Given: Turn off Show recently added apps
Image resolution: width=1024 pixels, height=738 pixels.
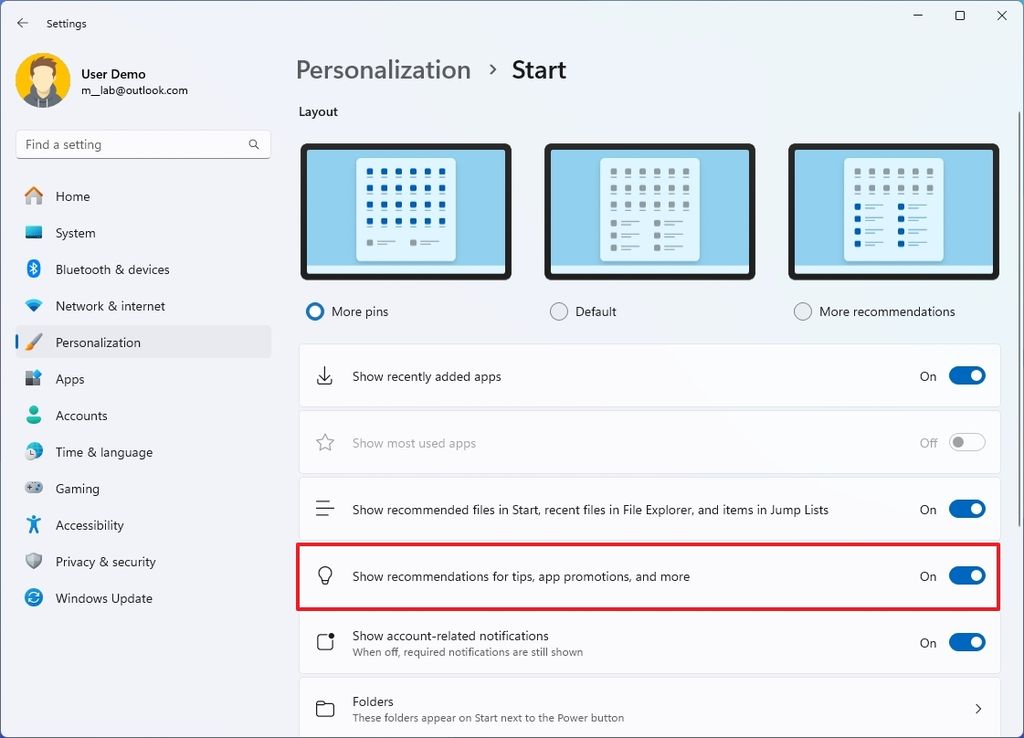Looking at the screenshot, I should point(966,375).
